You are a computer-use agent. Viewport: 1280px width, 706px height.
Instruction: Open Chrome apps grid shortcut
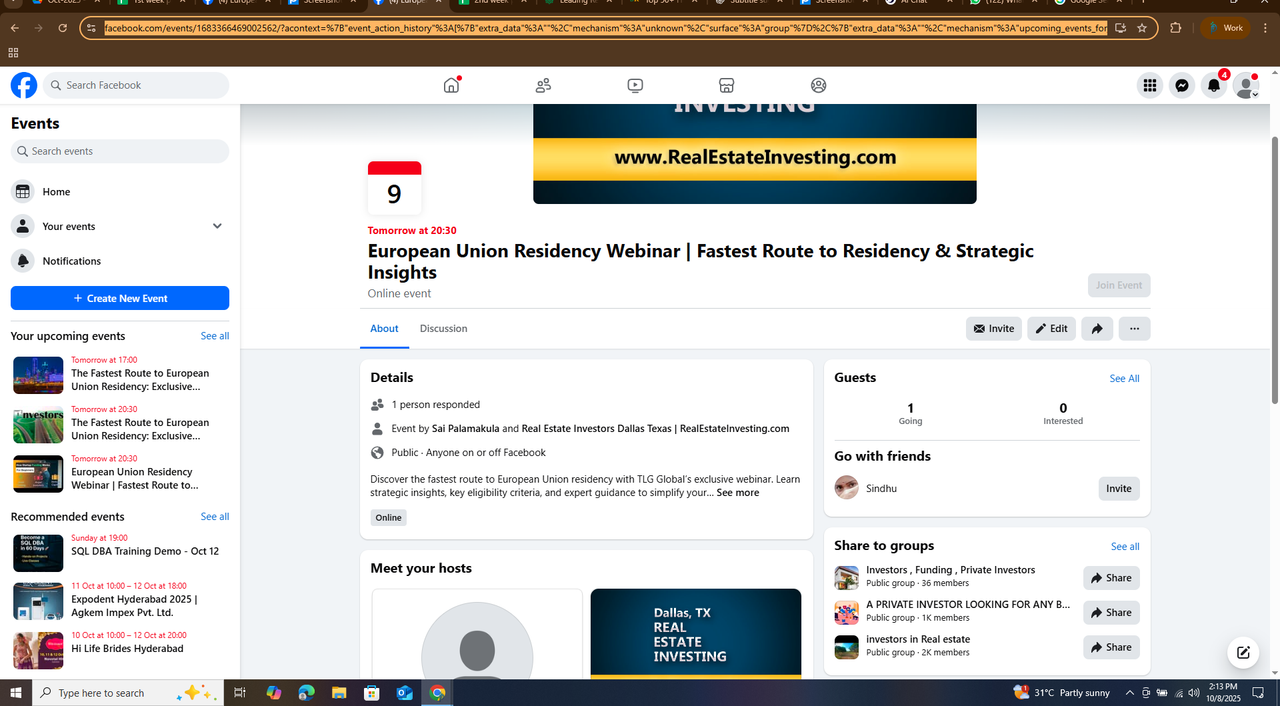point(14,52)
